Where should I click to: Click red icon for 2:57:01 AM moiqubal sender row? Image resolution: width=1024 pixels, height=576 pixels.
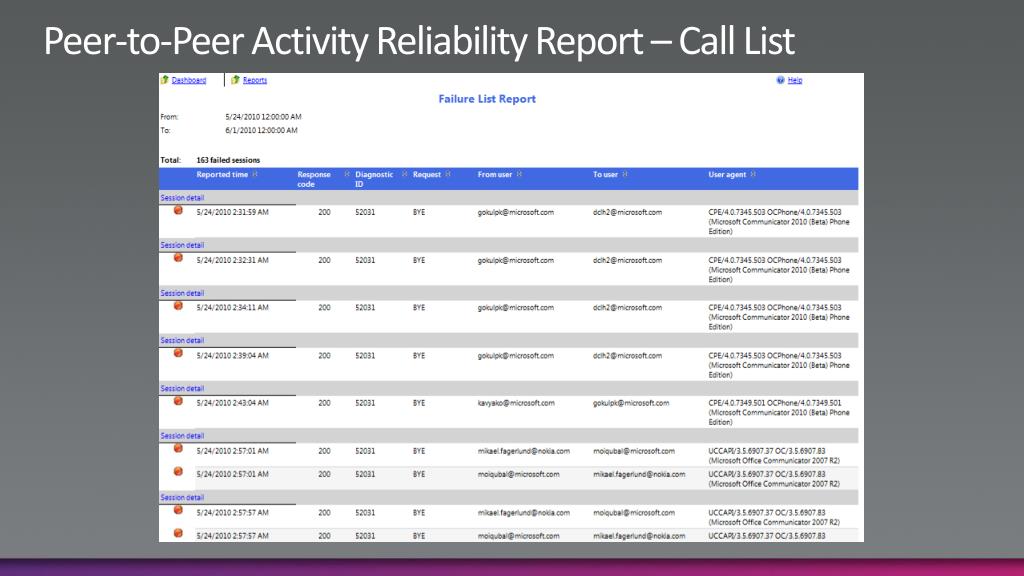(178, 472)
